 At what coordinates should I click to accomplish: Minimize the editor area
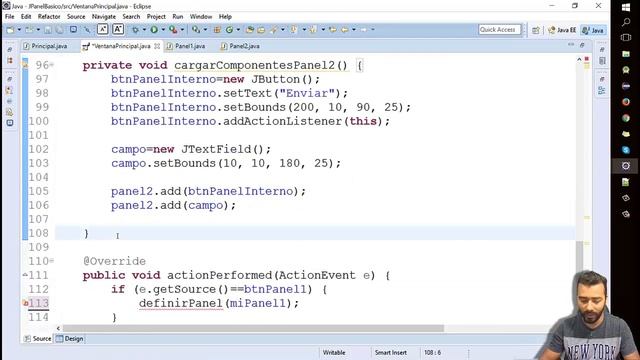[x=571, y=45]
